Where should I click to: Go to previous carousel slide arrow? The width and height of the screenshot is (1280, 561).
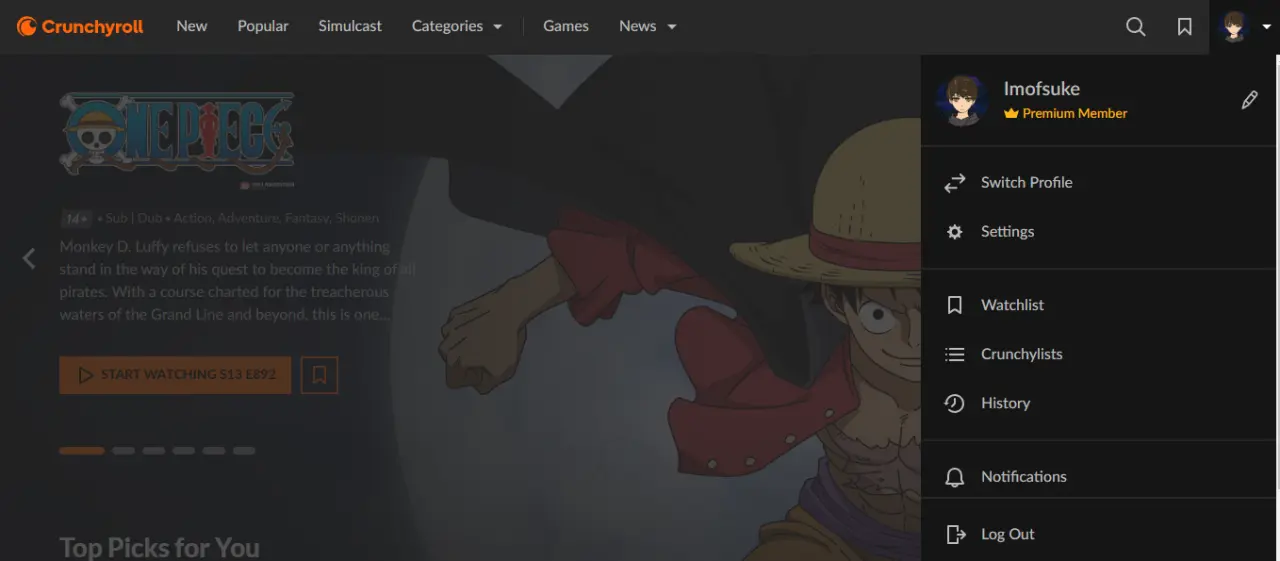pyautogui.click(x=29, y=259)
